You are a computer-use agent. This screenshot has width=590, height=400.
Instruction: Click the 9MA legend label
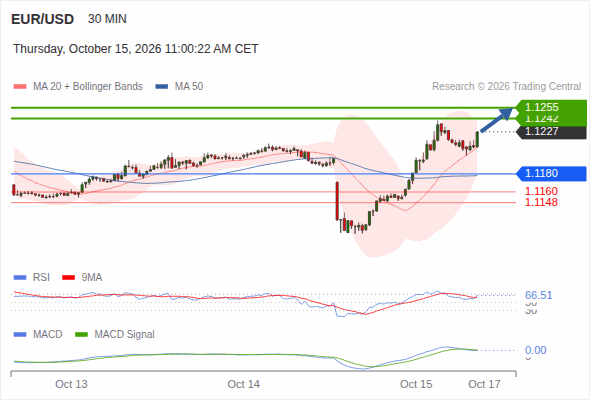[x=92, y=278]
